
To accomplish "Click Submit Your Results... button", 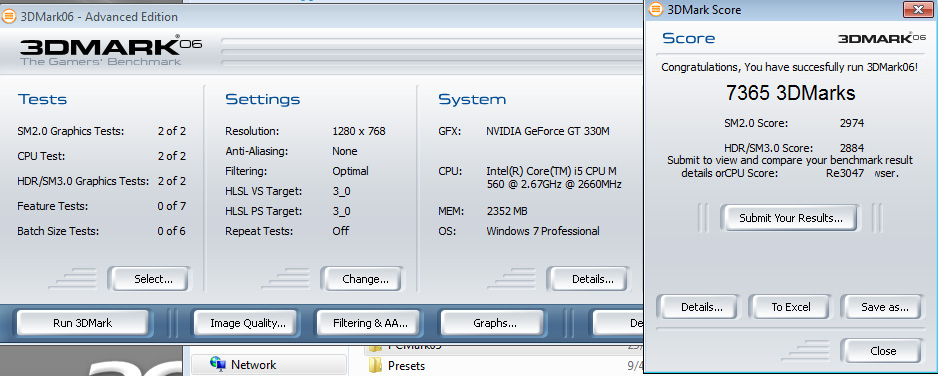I will click(790, 218).
